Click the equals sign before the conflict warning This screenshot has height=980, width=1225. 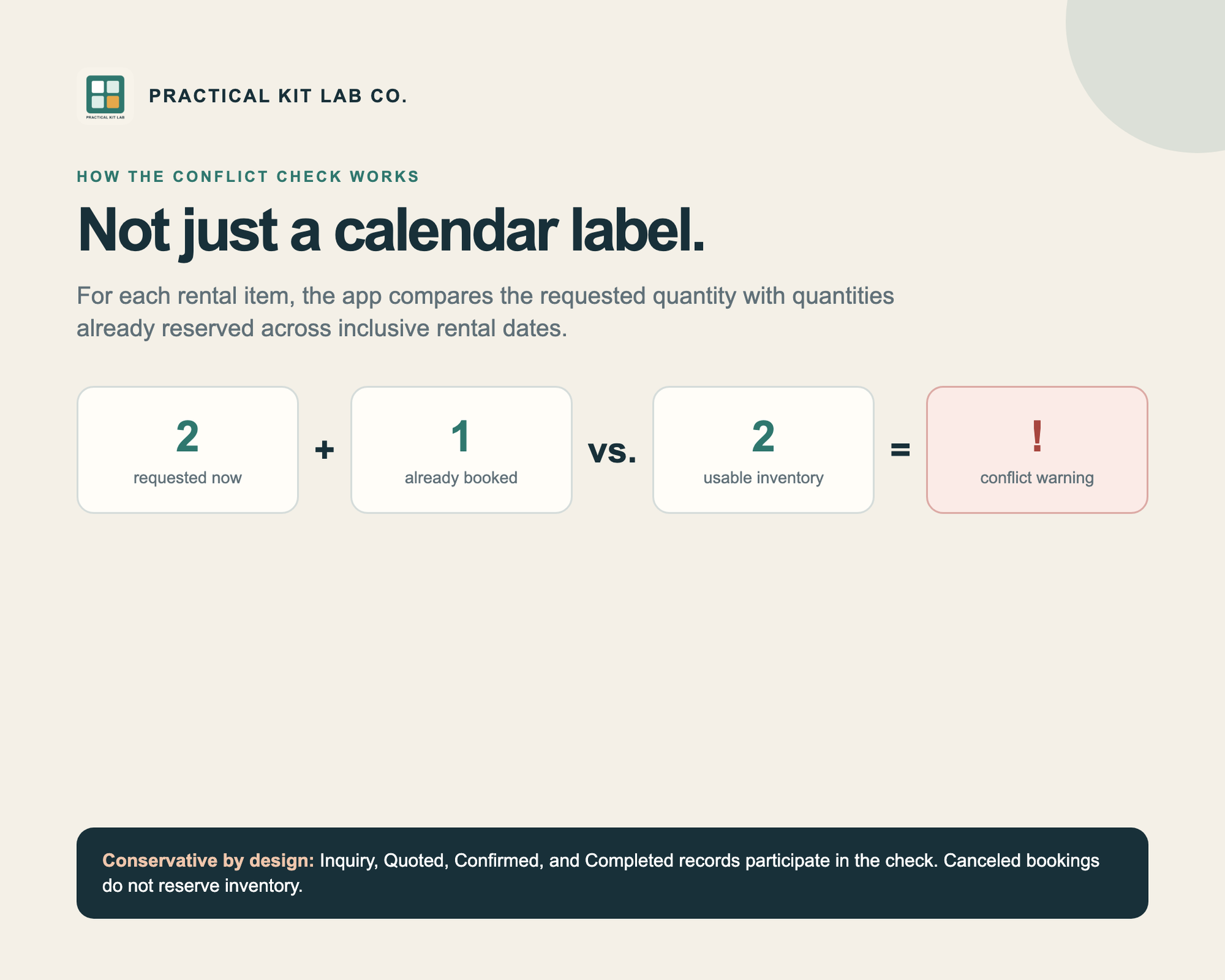coord(900,449)
